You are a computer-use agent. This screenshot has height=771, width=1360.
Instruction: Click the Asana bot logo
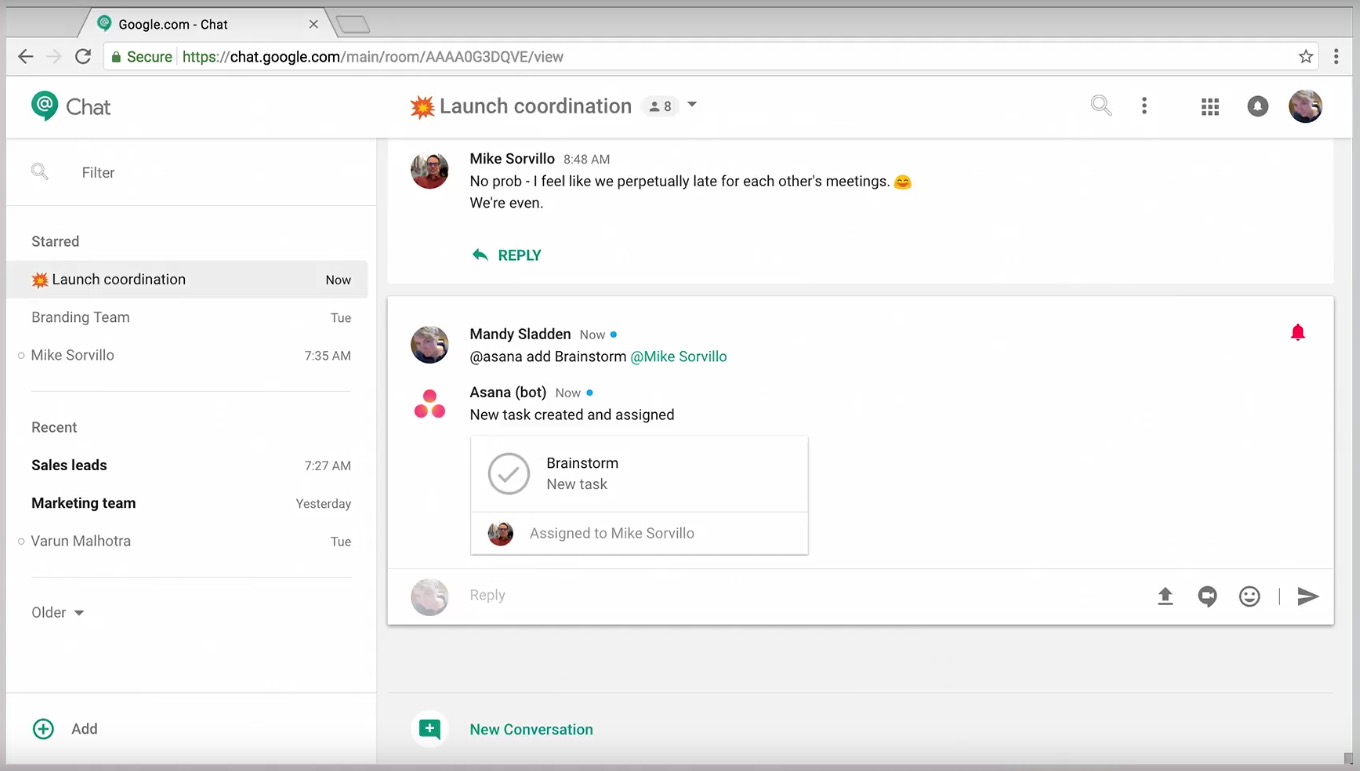430,404
